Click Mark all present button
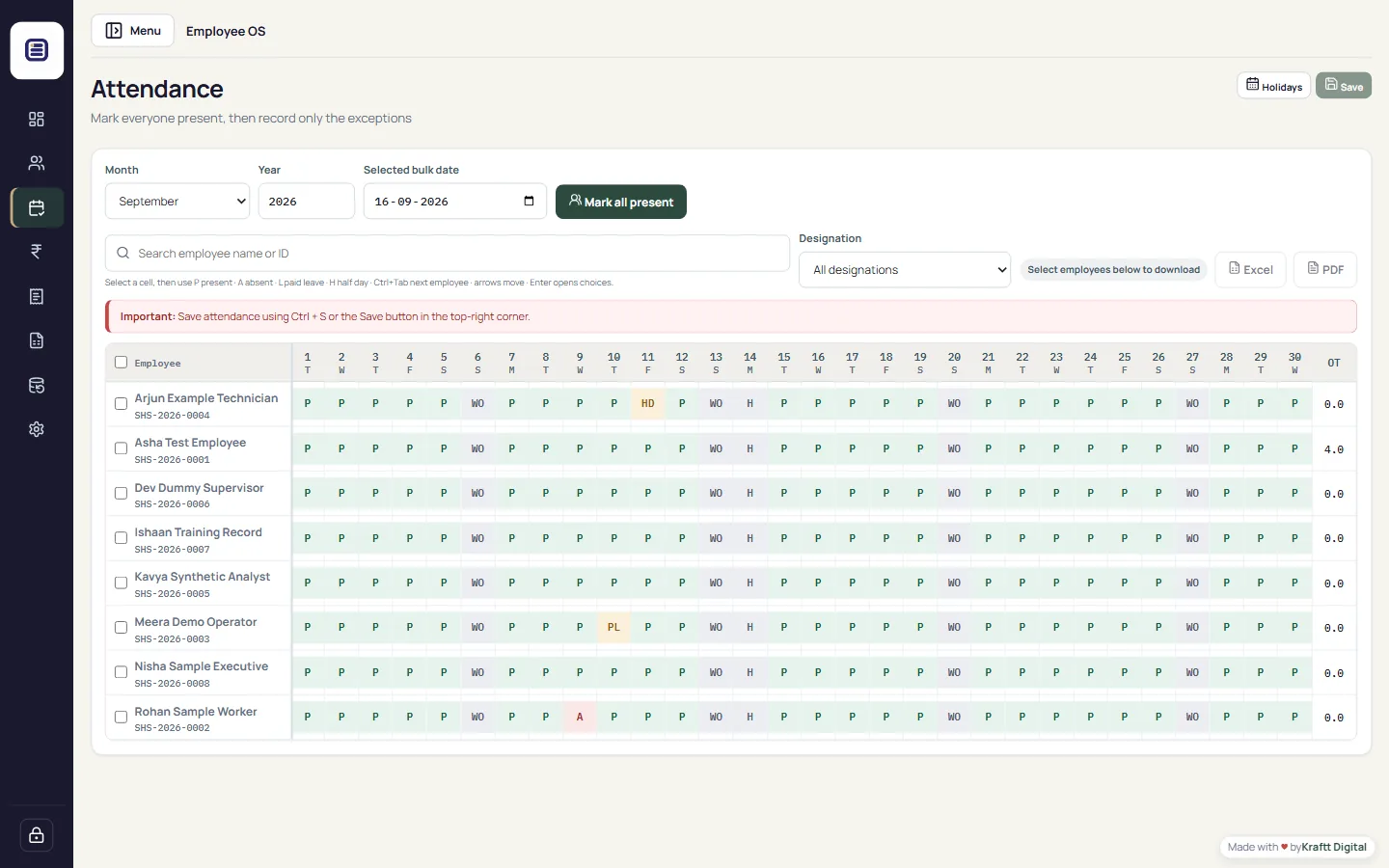 point(621,202)
